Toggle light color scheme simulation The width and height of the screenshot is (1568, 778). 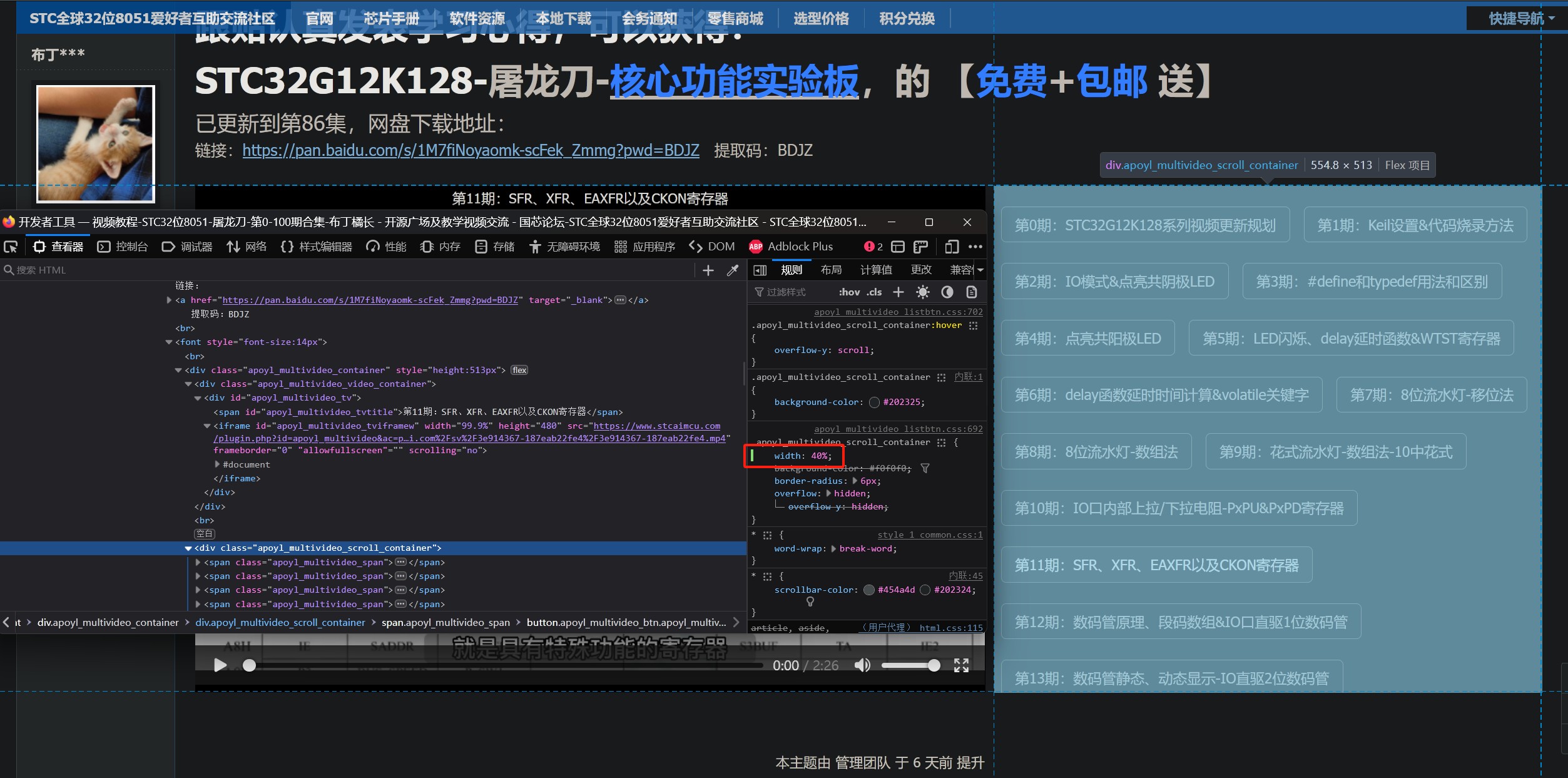pos(923,292)
